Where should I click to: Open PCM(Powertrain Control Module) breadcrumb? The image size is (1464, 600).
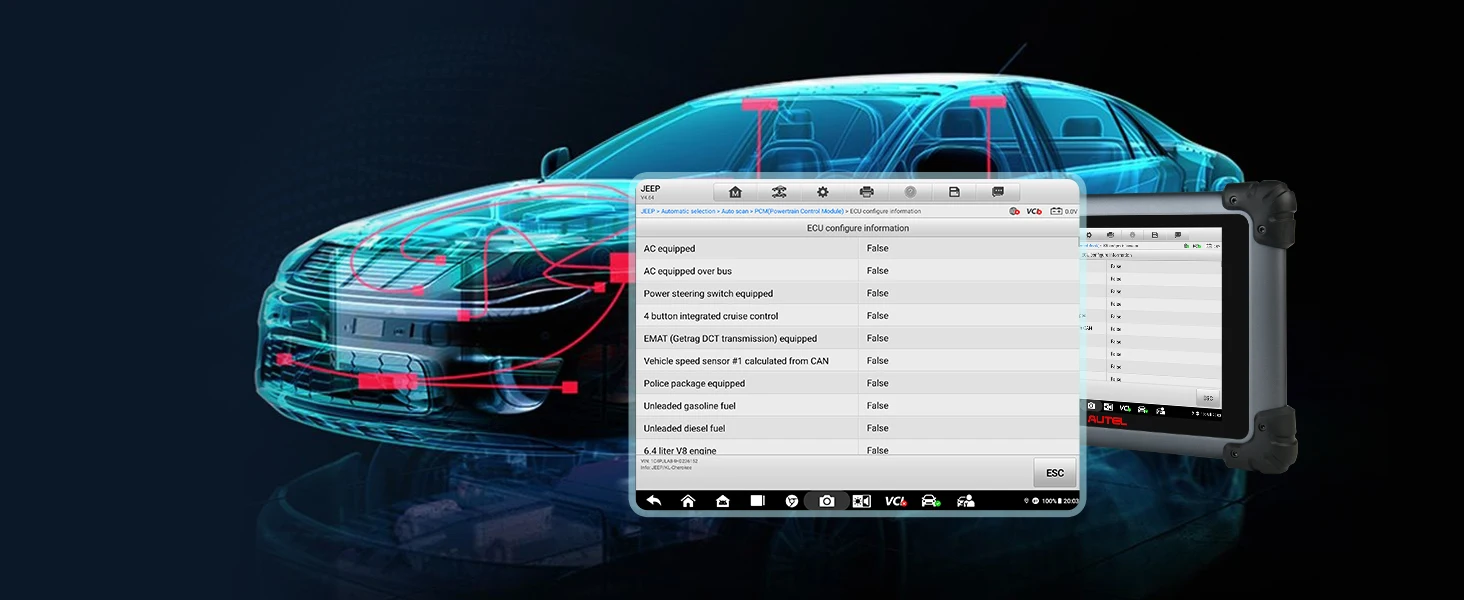[x=799, y=211]
